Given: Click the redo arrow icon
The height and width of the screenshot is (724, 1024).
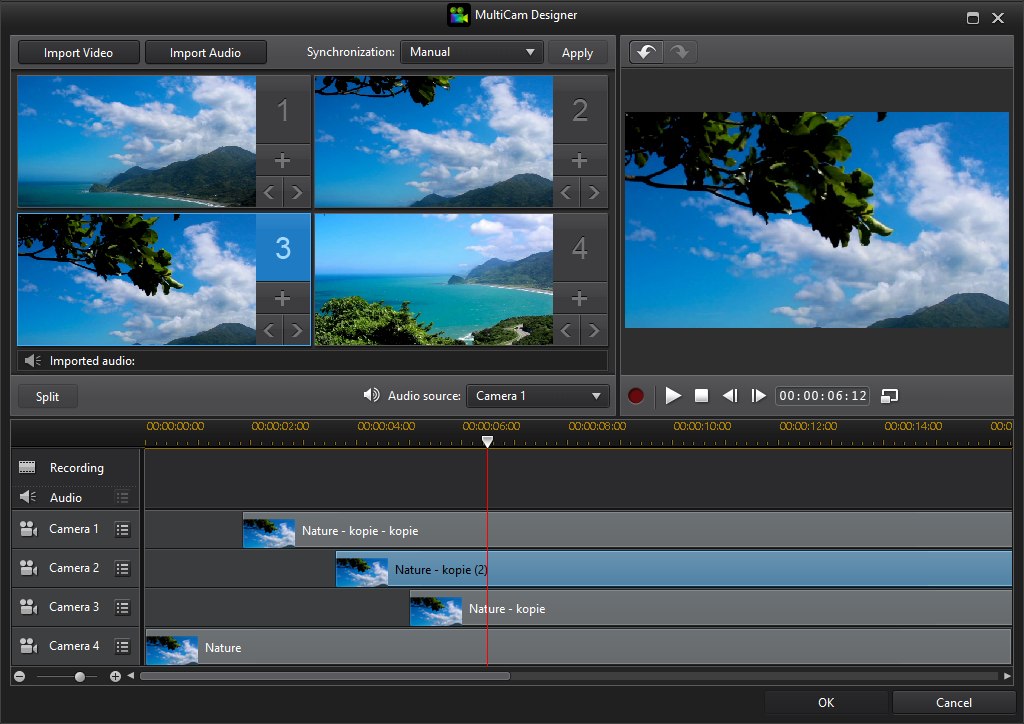Looking at the screenshot, I should point(680,52).
